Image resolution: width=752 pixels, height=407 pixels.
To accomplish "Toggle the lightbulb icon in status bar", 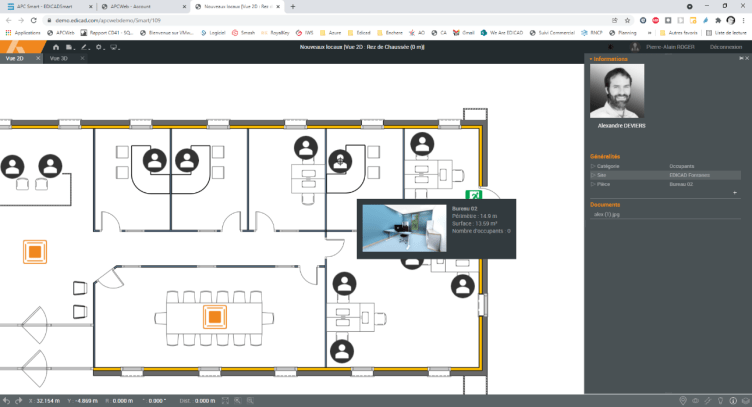I will [x=720, y=401].
